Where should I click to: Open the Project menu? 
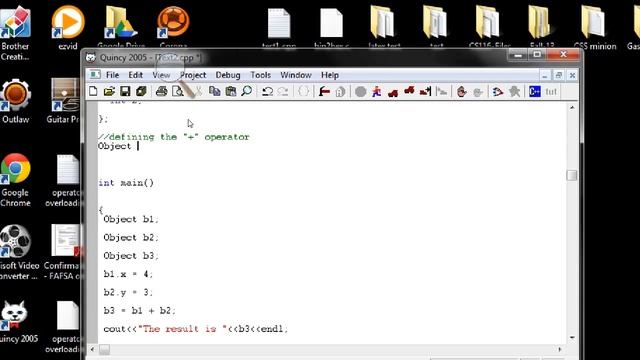tap(193, 75)
